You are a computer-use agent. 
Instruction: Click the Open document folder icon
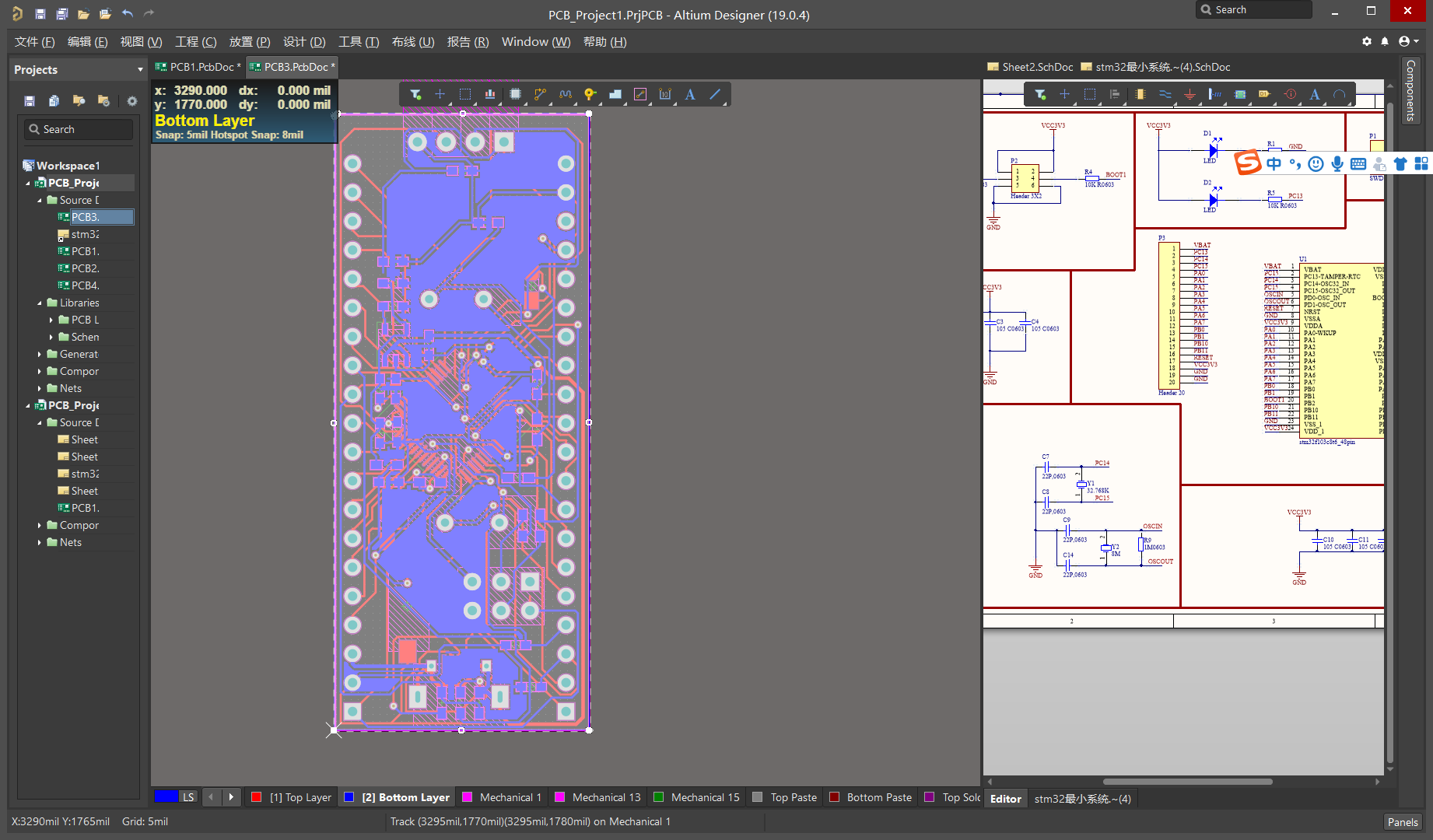coord(83,14)
